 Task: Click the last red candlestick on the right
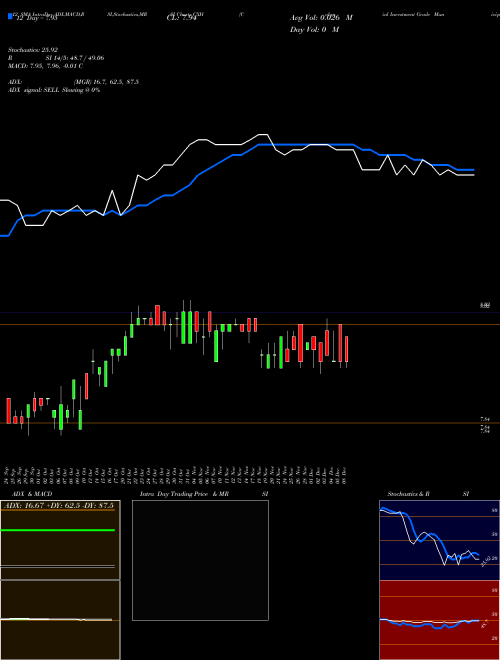coord(347,349)
